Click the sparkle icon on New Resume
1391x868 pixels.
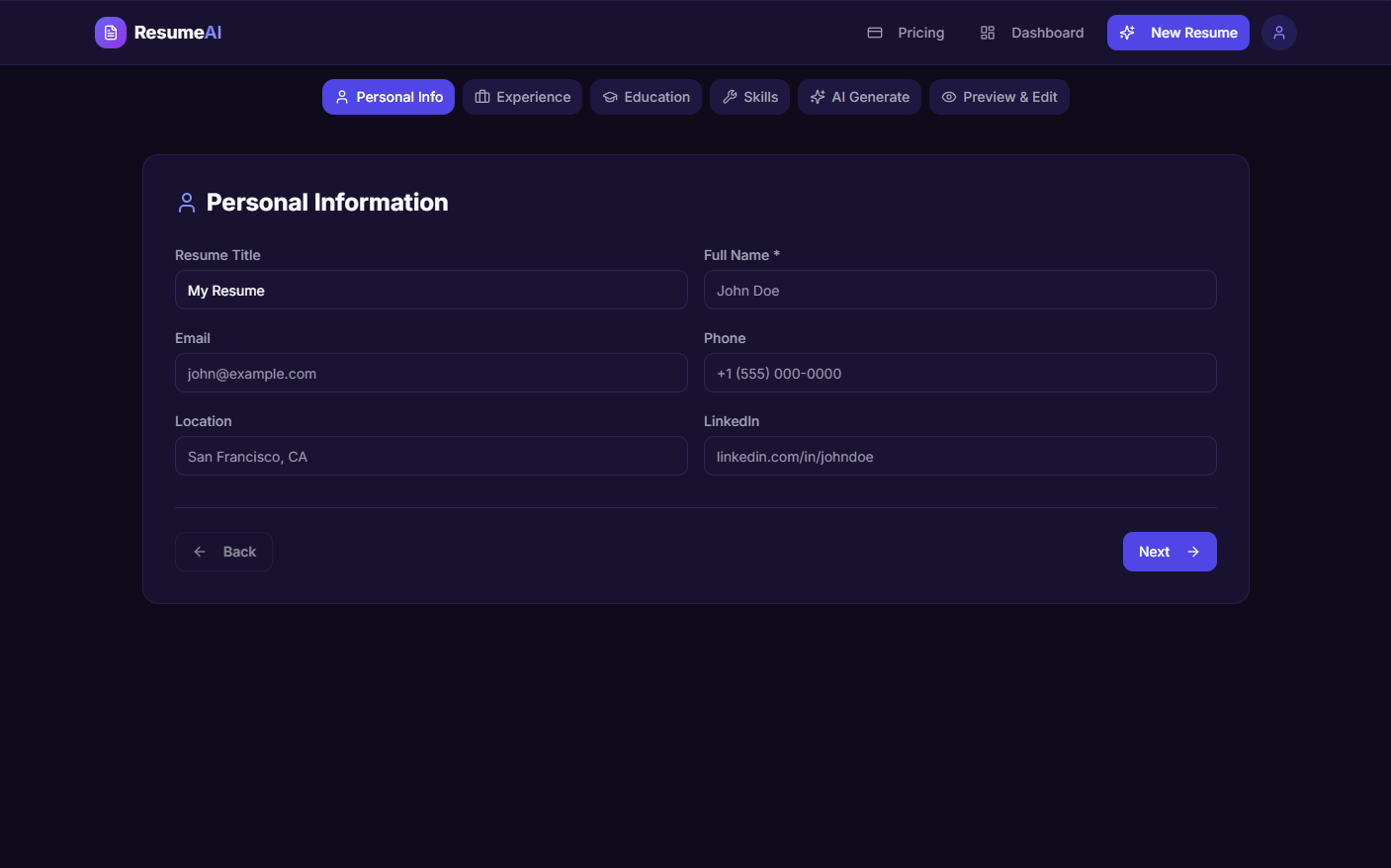coord(1126,32)
